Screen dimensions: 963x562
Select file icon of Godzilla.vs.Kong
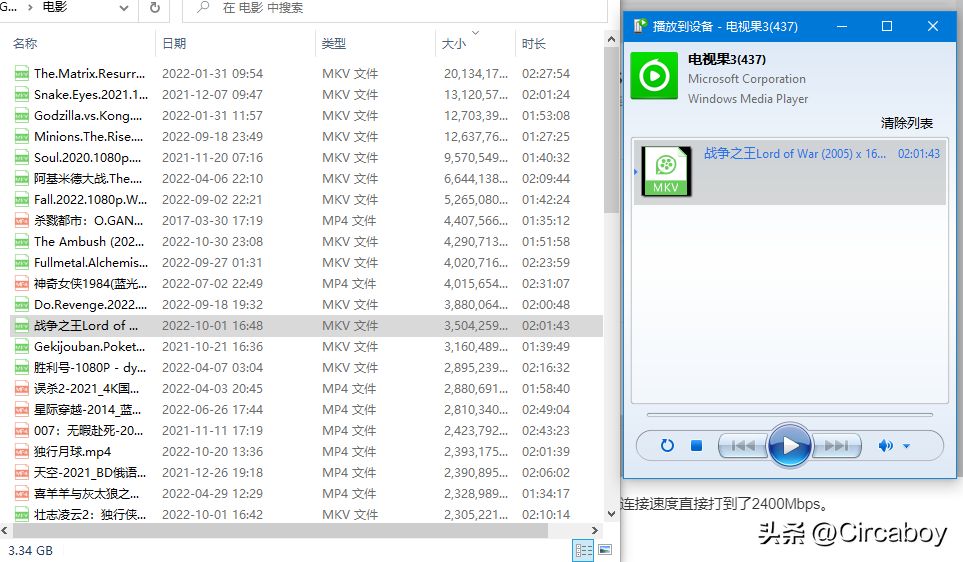[x=21, y=115]
